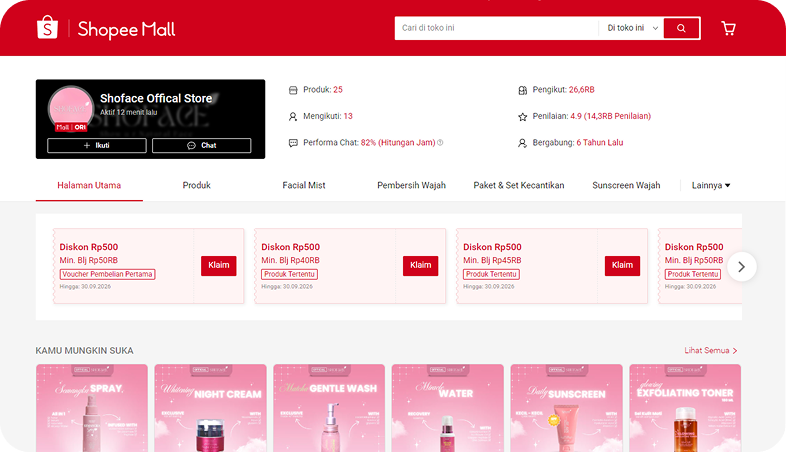The width and height of the screenshot is (786, 452).
Task: Open the Exfoliating Toner product thumbnail
Action: [x=685, y=408]
